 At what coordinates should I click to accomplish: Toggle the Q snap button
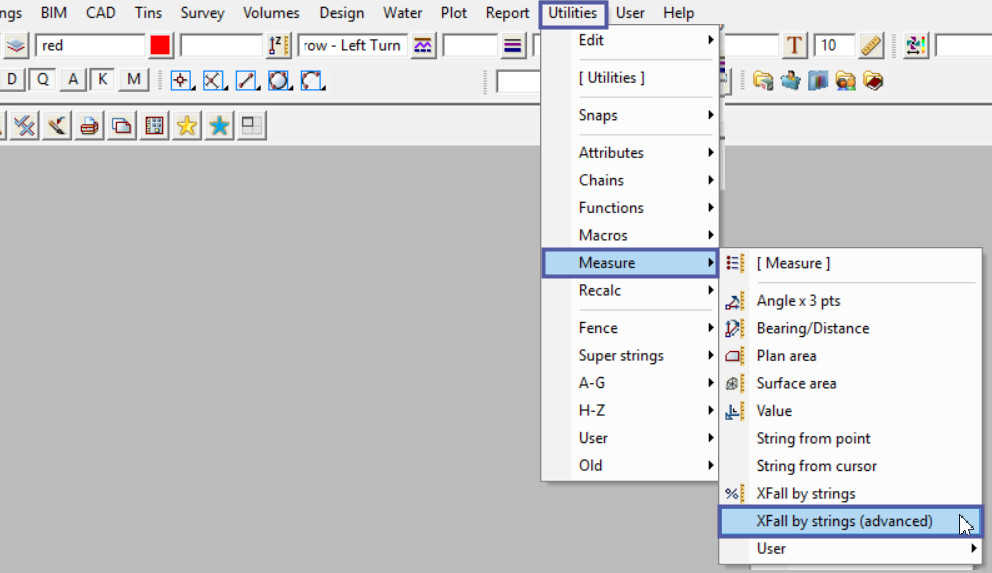43,80
